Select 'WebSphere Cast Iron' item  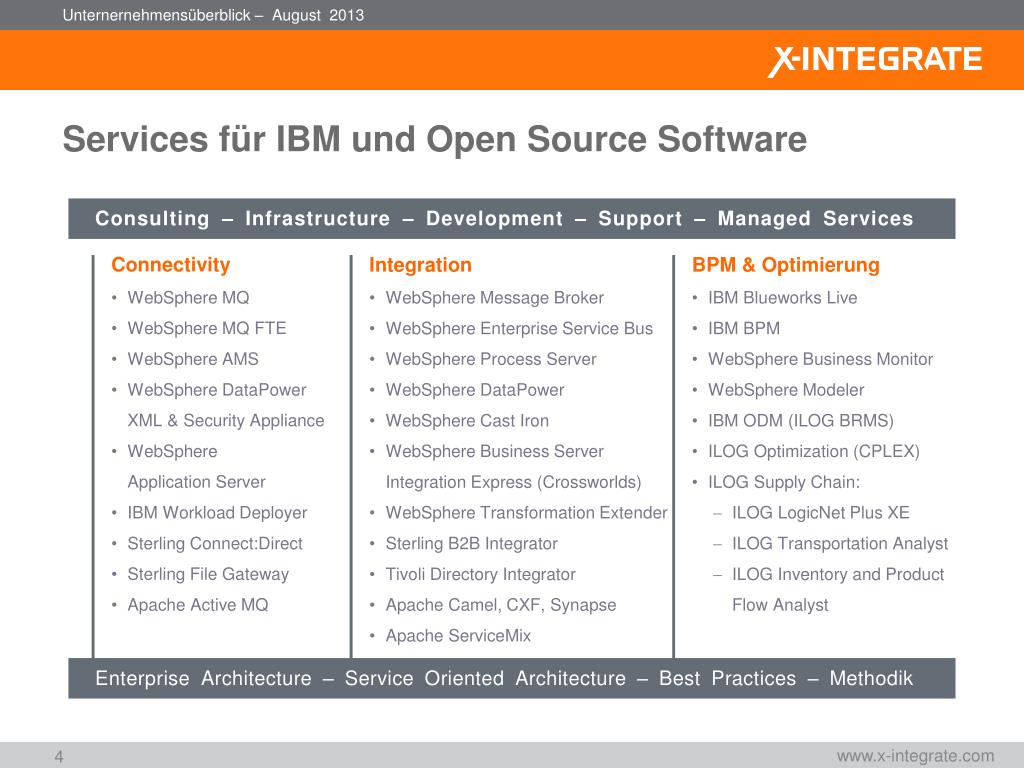(467, 421)
